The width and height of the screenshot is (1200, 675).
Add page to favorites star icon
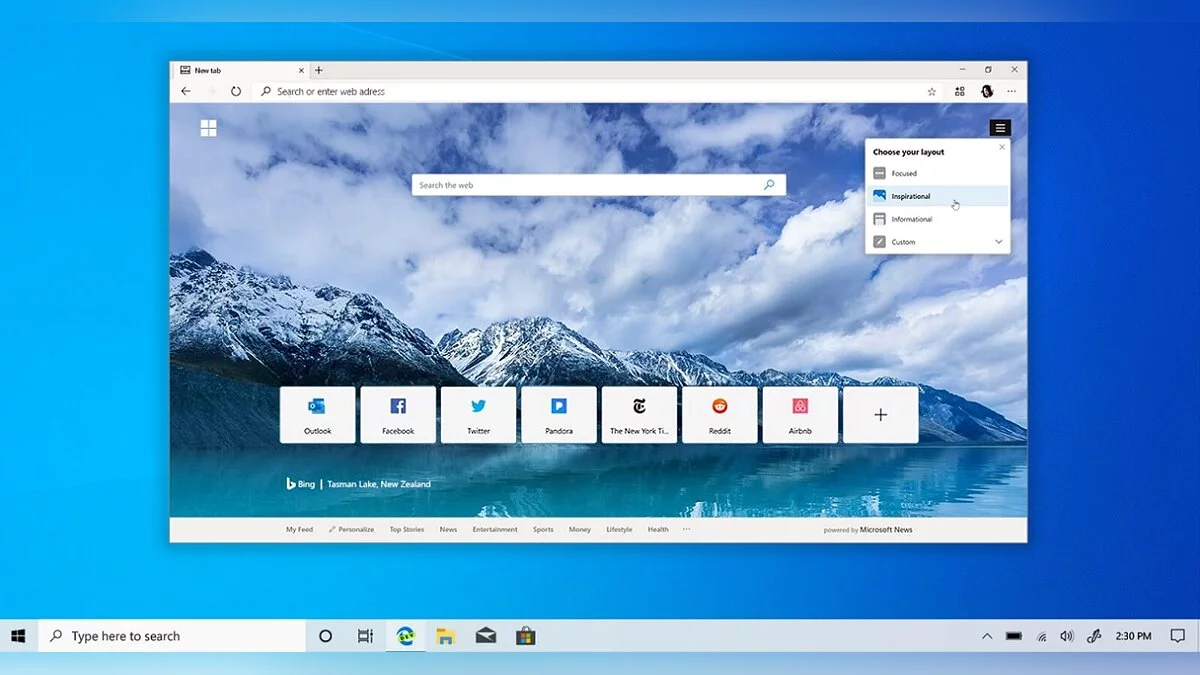[932, 91]
